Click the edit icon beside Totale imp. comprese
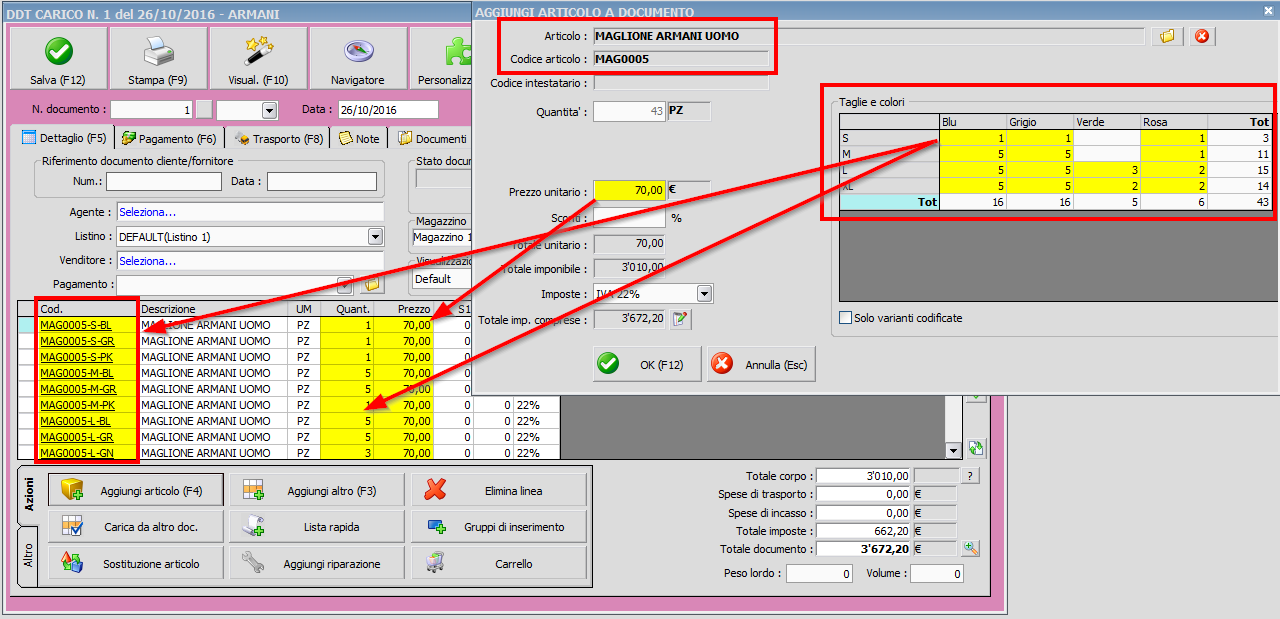This screenshot has height=619, width=1280. (681, 319)
